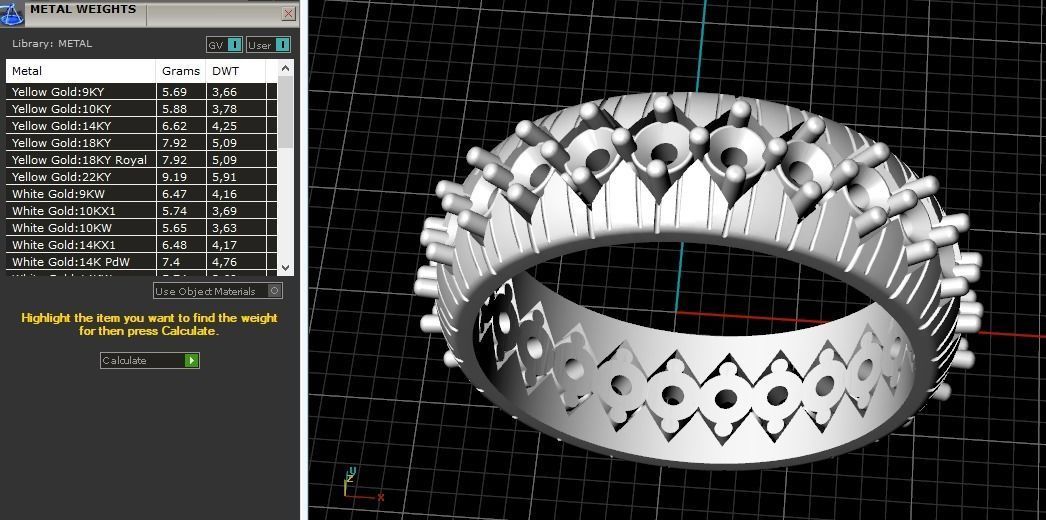
Task: Click the 5,91 DWT value
Action: tap(225, 177)
